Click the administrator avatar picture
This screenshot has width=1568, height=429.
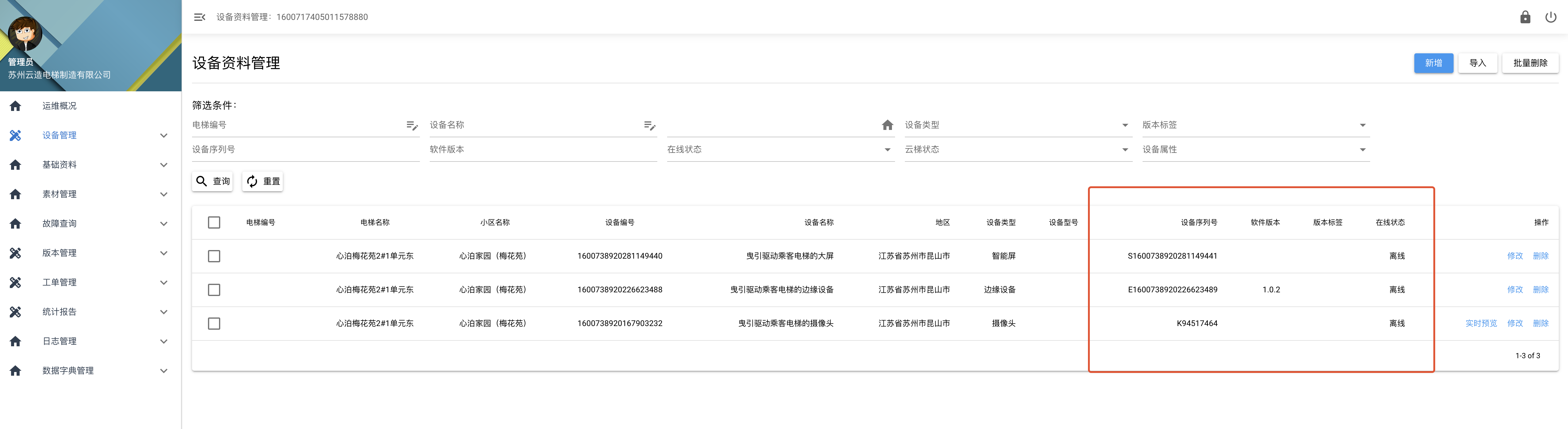tap(25, 33)
